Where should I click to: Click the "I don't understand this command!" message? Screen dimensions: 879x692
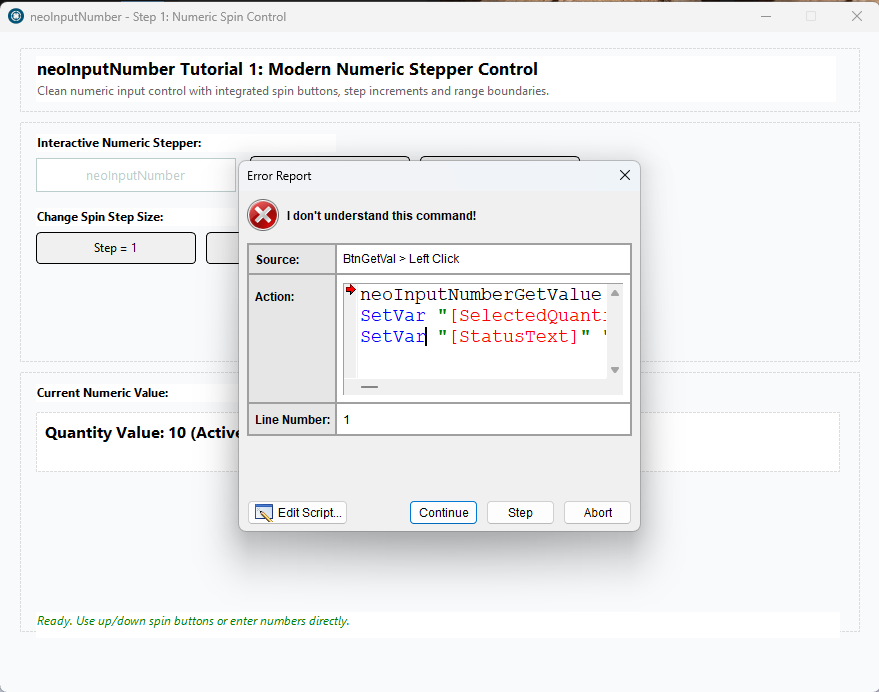point(381,216)
